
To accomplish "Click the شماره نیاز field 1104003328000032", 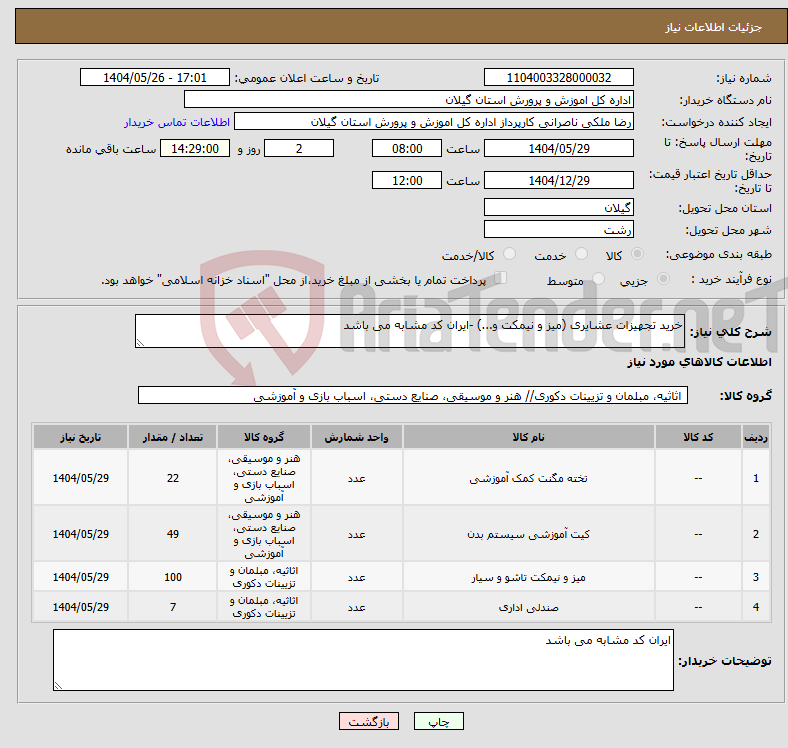I will tap(558, 77).
